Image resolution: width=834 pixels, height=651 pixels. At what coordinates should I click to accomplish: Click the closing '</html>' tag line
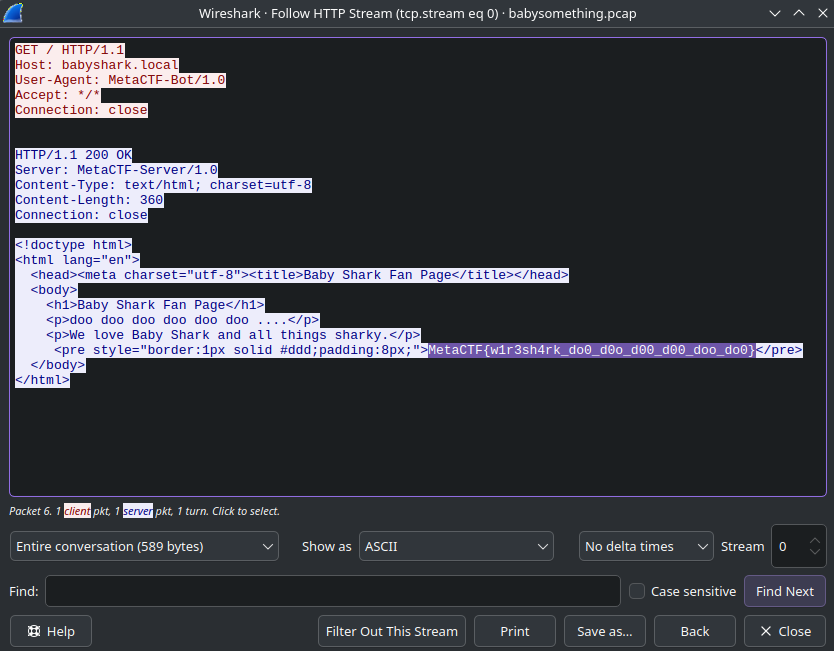(43, 380)
